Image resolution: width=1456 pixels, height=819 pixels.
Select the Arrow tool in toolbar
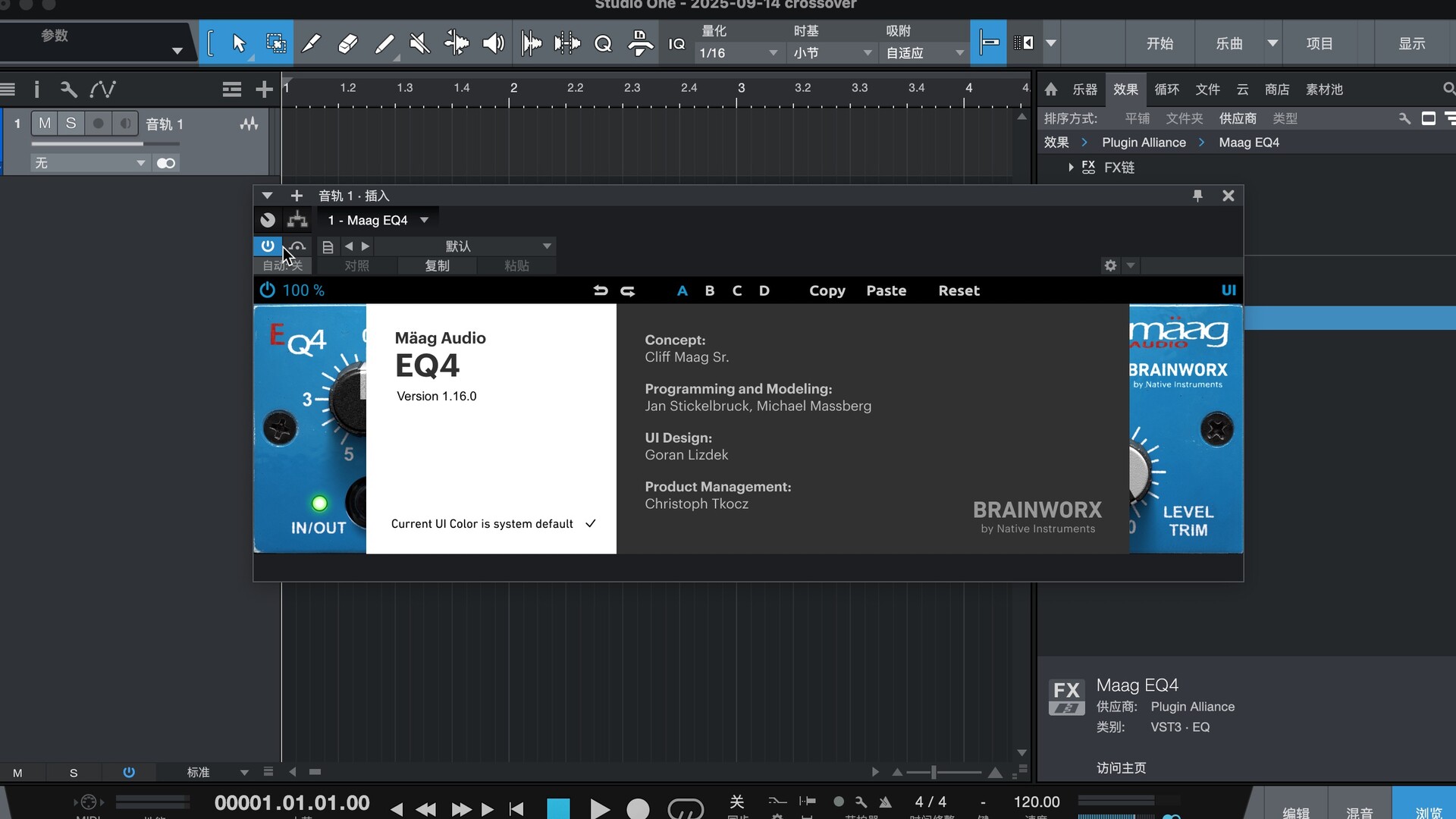click(x=239, y=43)
